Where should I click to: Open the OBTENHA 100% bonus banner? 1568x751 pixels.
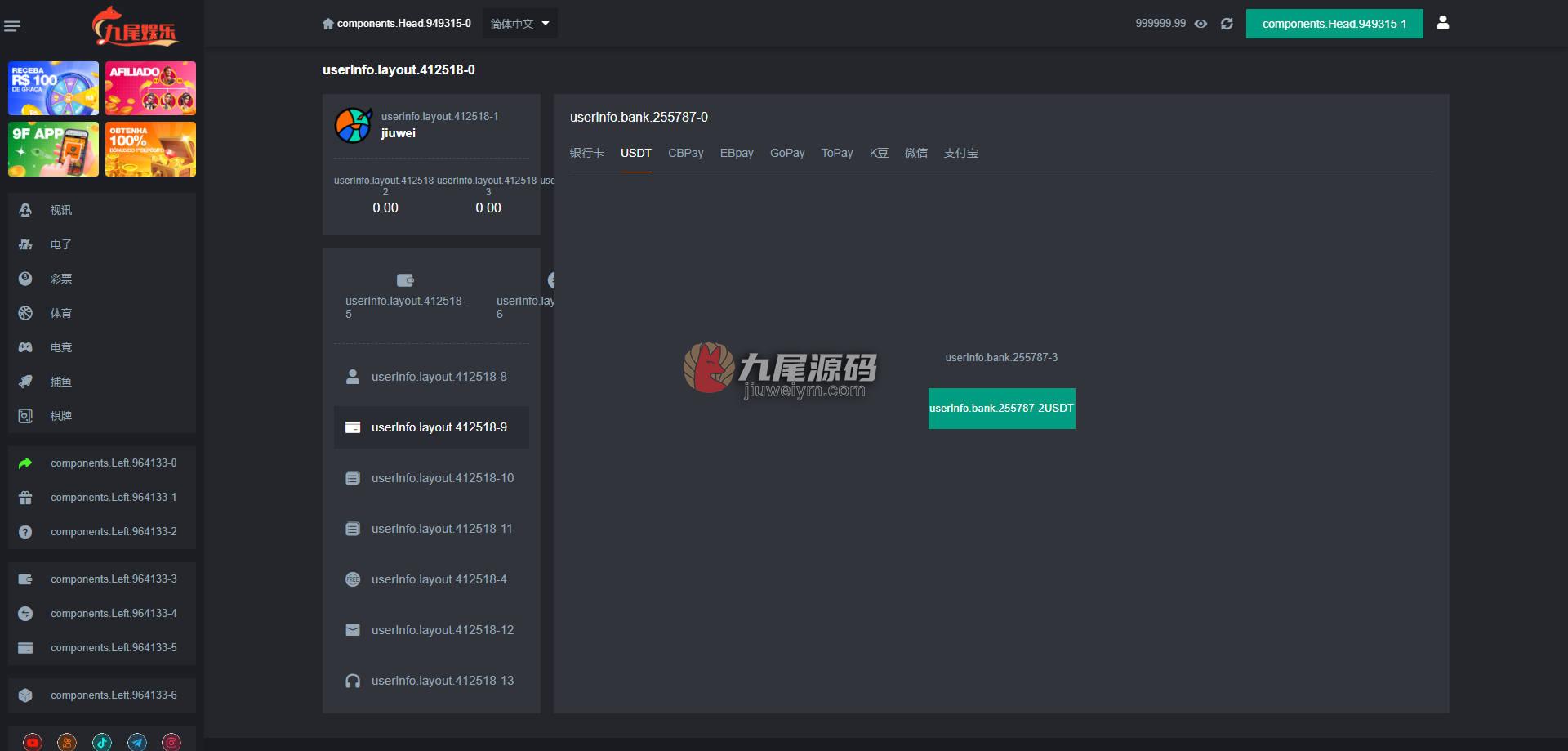pos(150,150)
